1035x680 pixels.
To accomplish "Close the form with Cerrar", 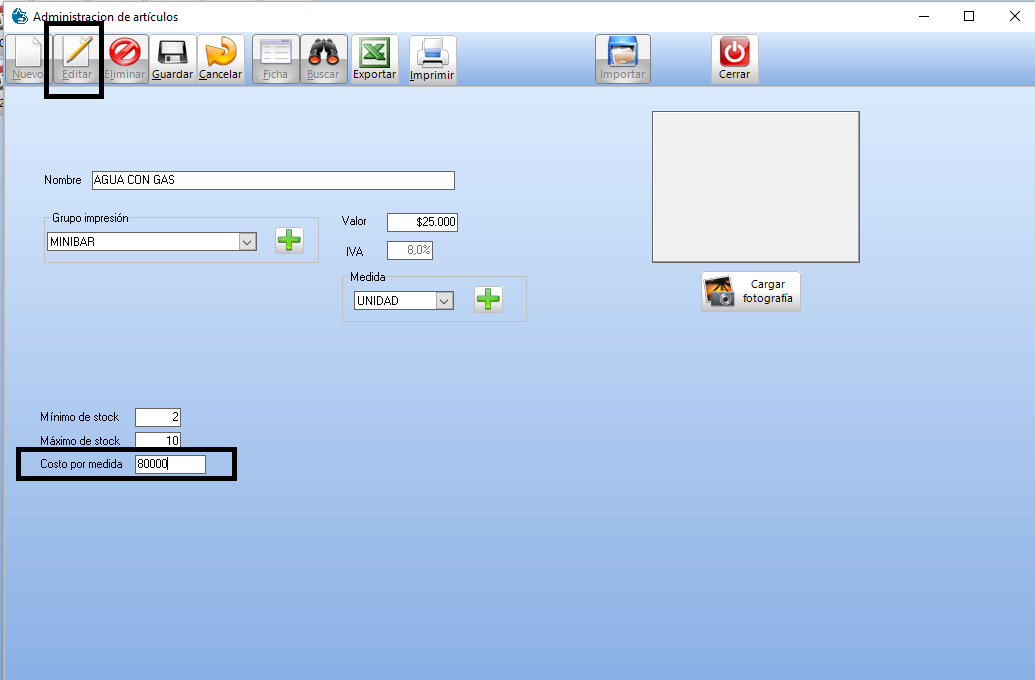I will (734, 59).
